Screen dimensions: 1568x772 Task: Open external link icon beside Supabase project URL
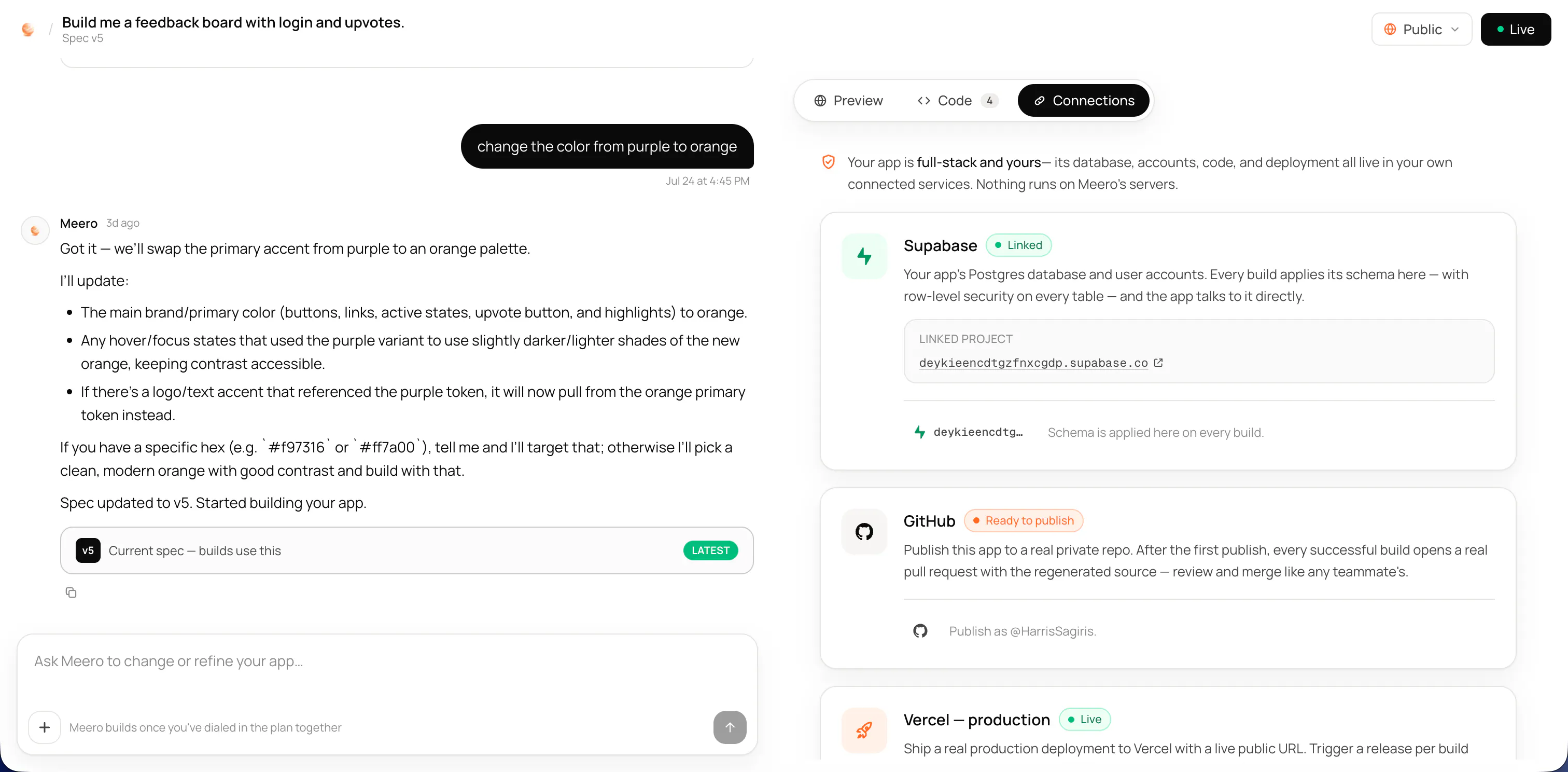[1158, 363]
